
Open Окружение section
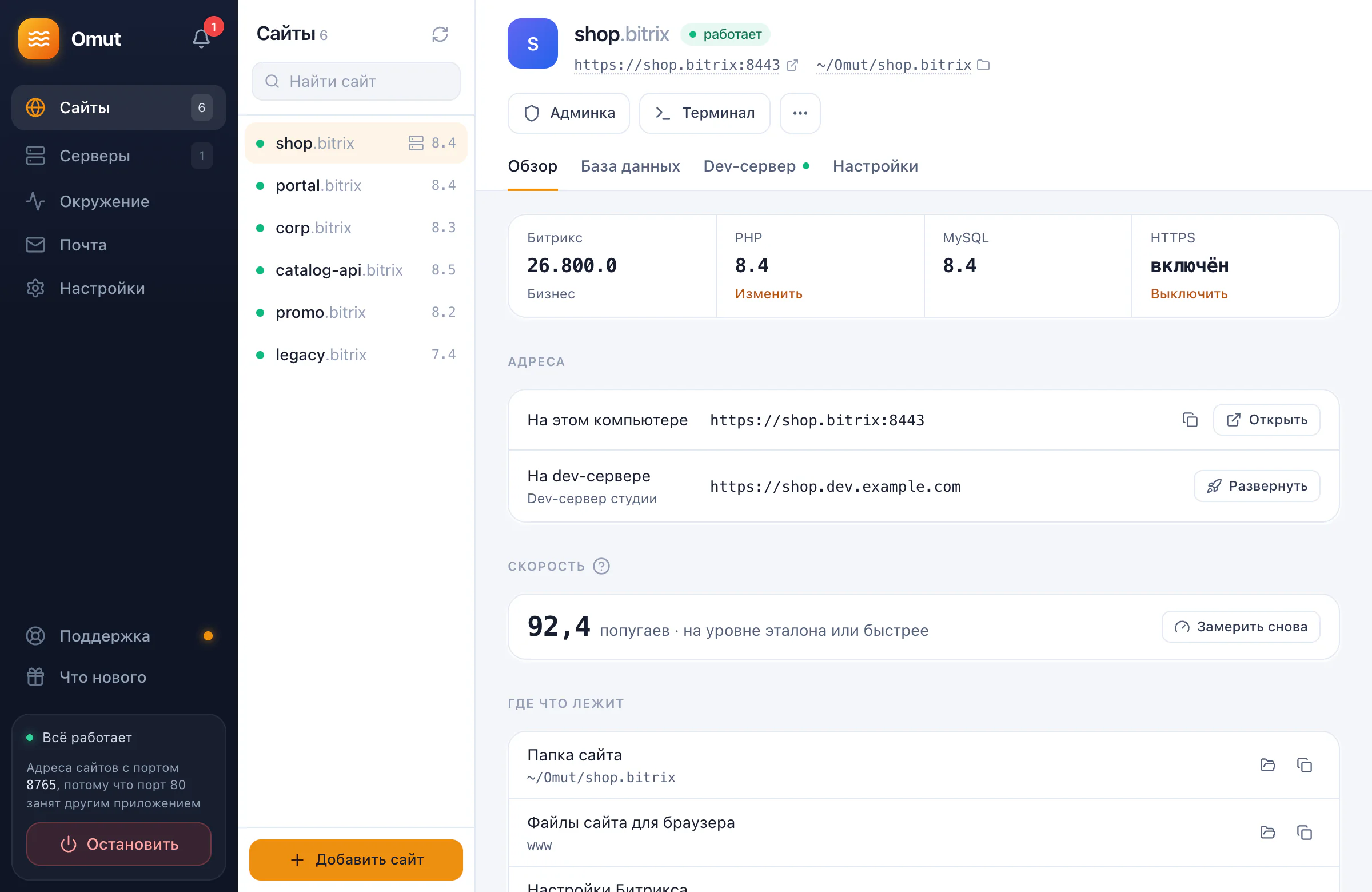pyautogui.click(x=119, y=201)
